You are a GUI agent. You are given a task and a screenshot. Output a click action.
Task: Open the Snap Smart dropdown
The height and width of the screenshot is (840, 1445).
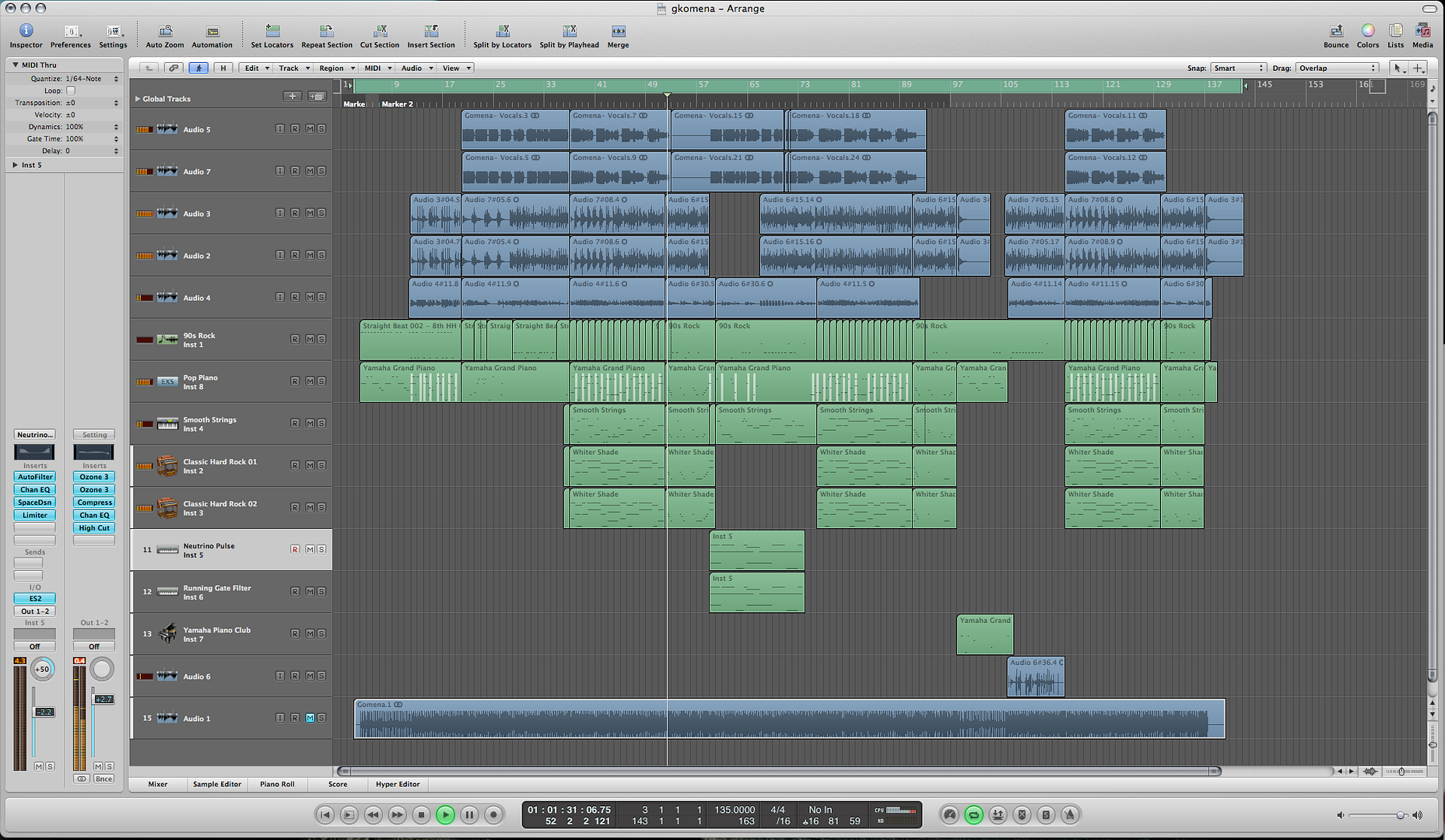1239,68
